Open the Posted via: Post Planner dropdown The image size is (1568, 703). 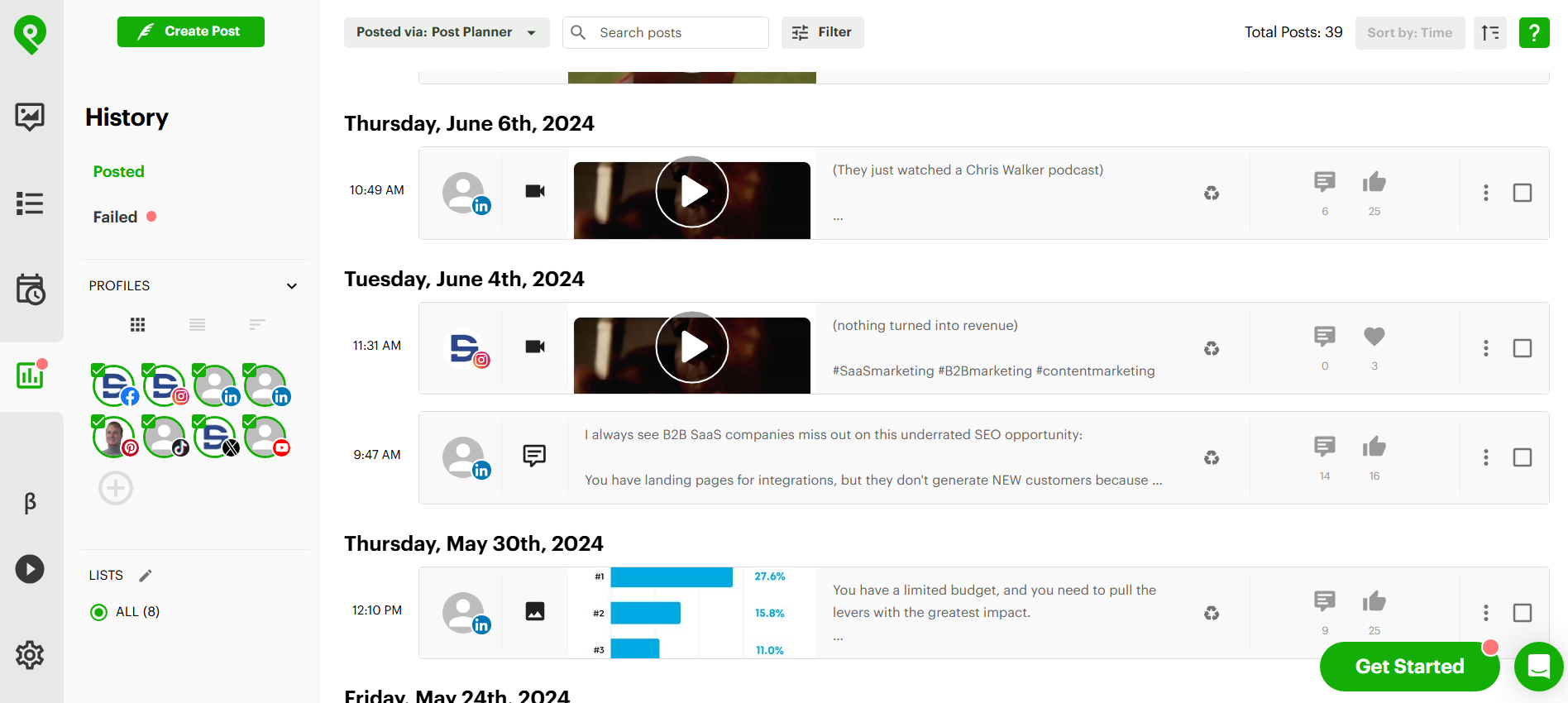447,32
